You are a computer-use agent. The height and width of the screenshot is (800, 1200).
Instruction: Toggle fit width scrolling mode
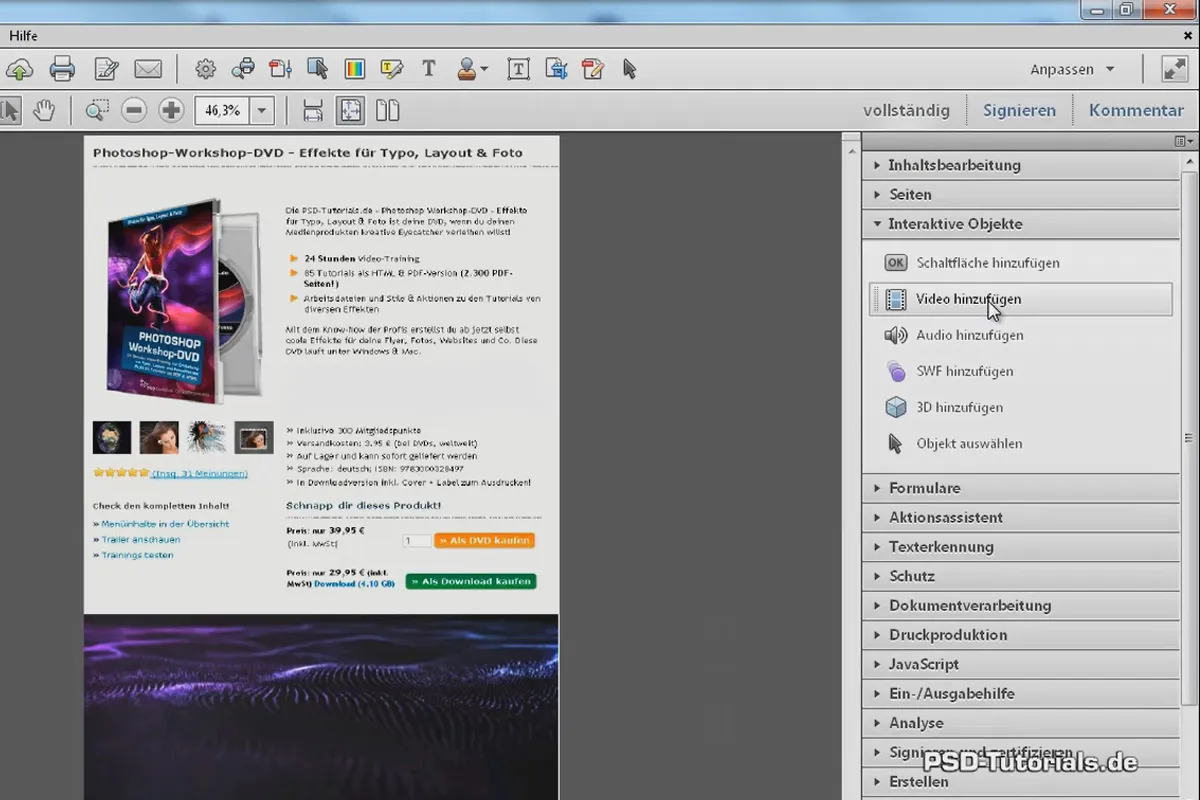[313, 110]
